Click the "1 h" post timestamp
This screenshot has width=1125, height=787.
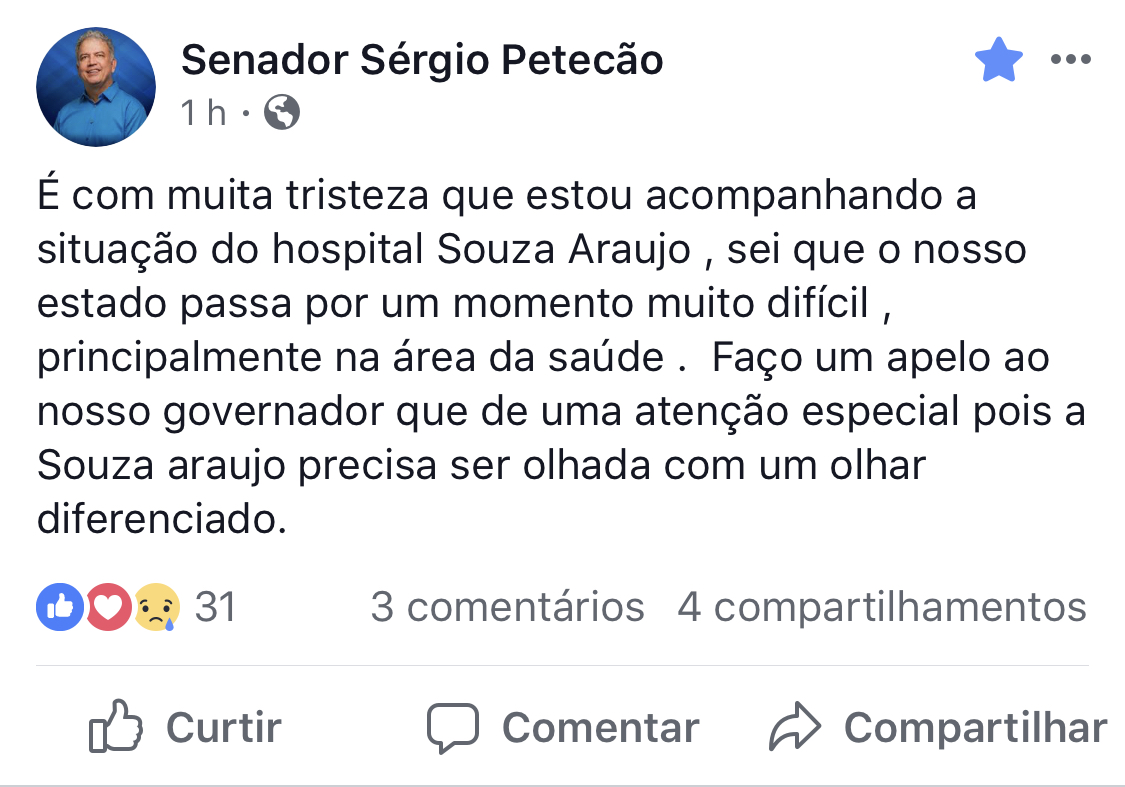point(203,113)
